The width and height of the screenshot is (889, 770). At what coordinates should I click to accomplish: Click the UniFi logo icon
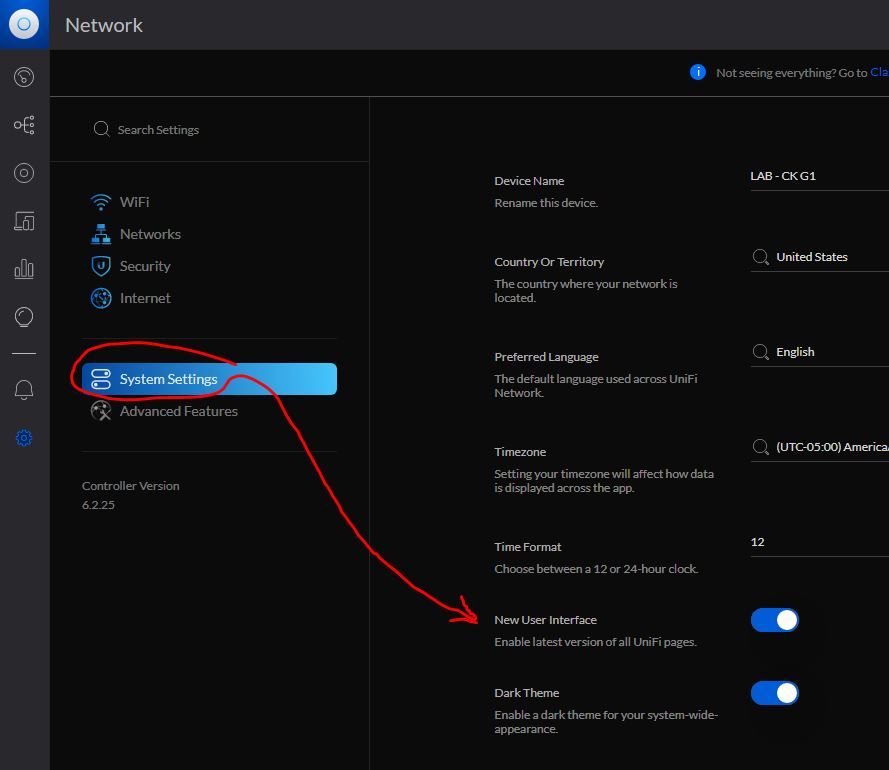(x=24, y=24)
